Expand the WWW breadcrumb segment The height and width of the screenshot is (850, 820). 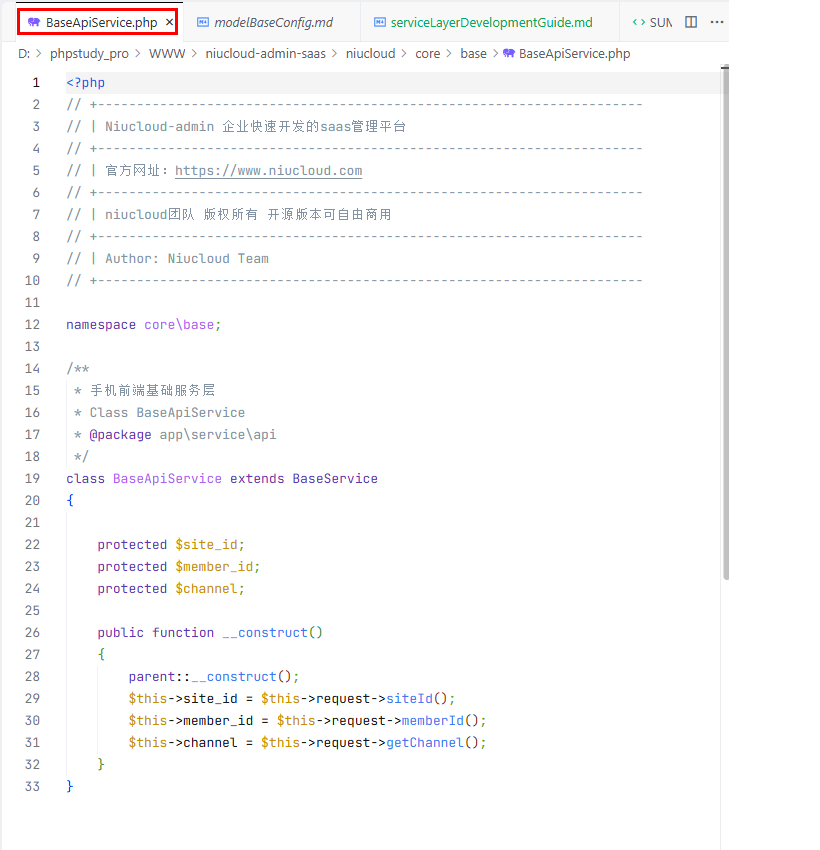(167, 54)
